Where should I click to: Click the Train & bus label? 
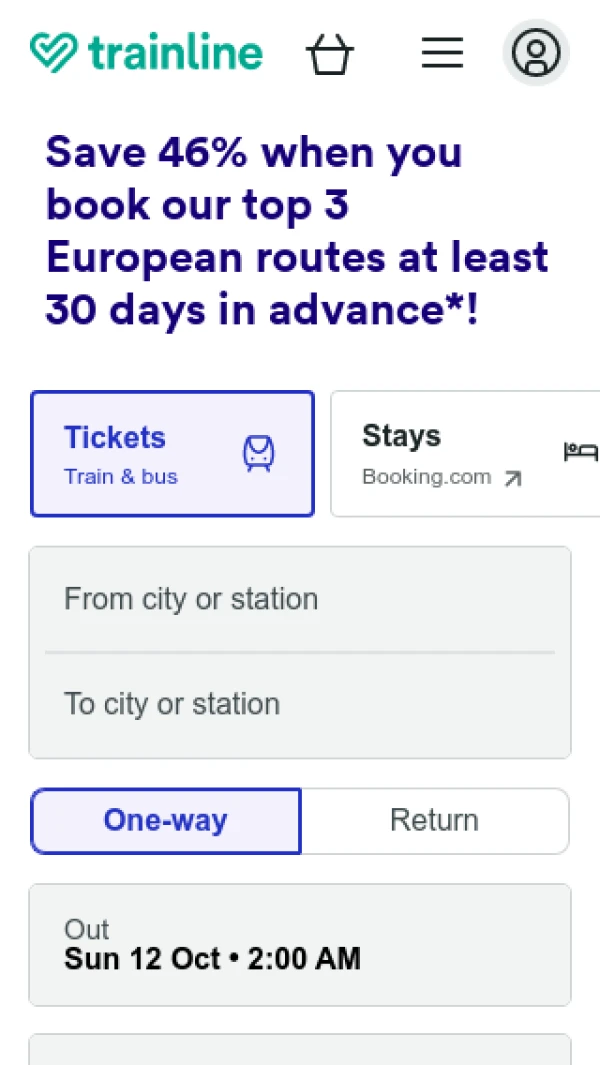point(120,477)
